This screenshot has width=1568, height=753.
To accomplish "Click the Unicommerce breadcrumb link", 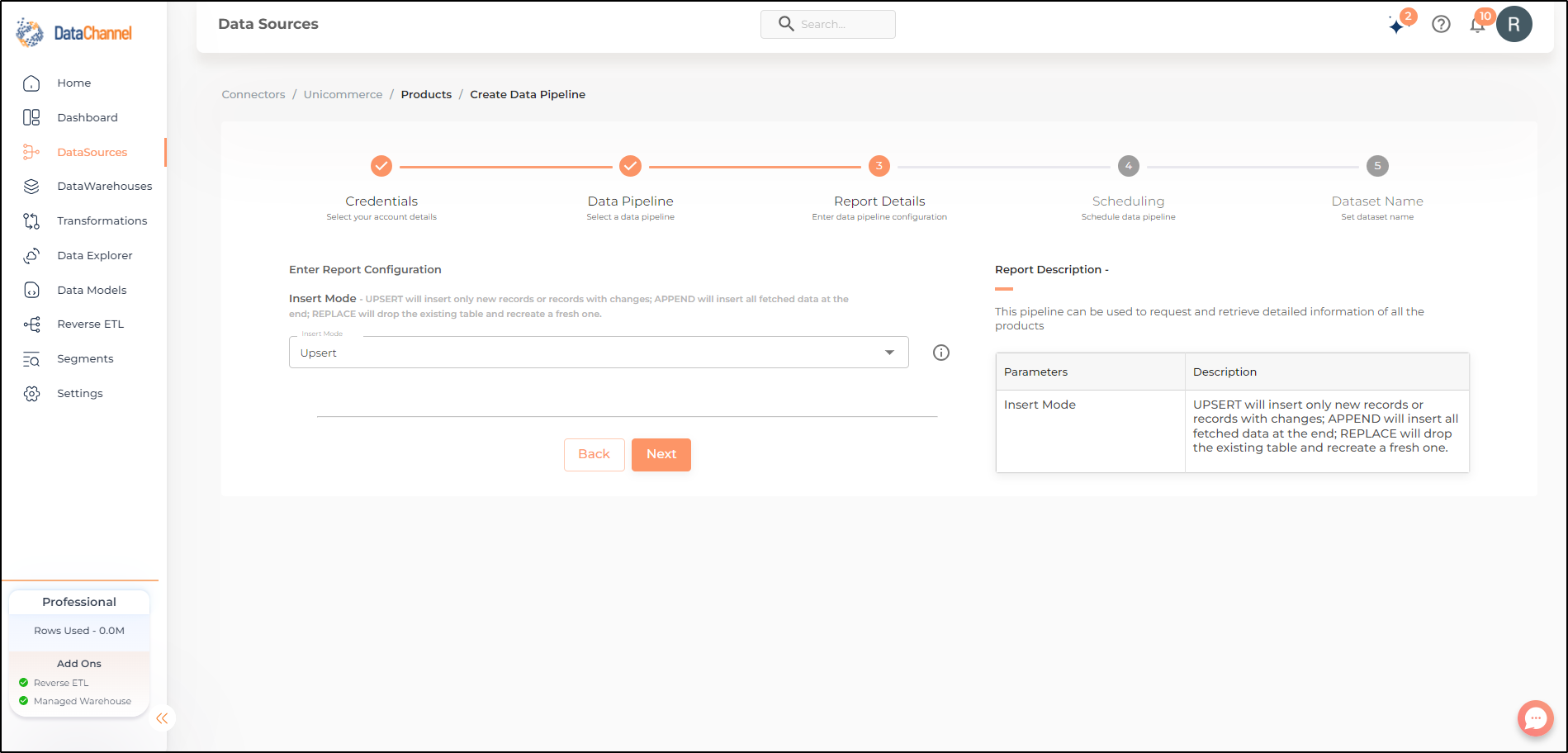I will pos(343,95).
